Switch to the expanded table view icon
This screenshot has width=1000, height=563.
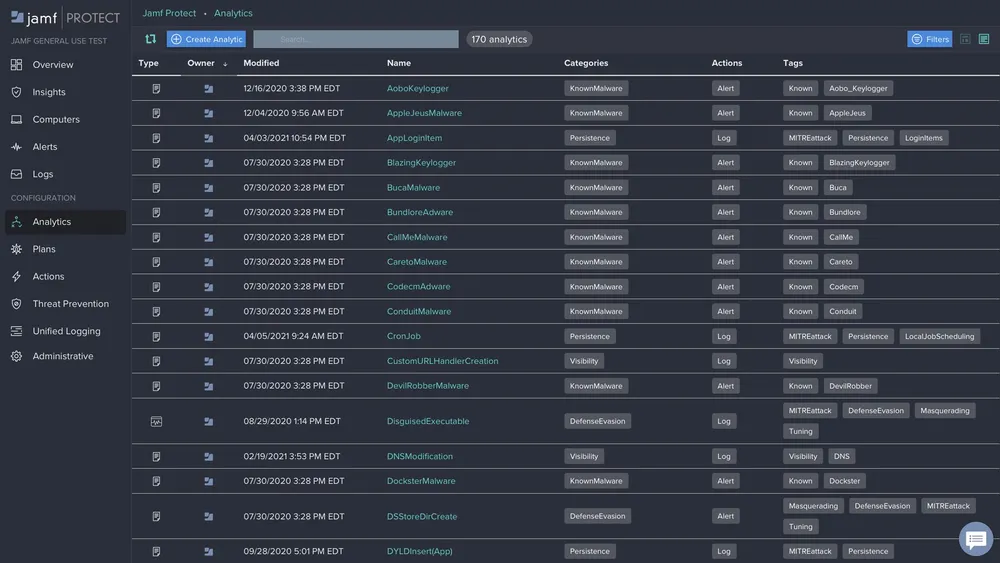tap(984, 39)
